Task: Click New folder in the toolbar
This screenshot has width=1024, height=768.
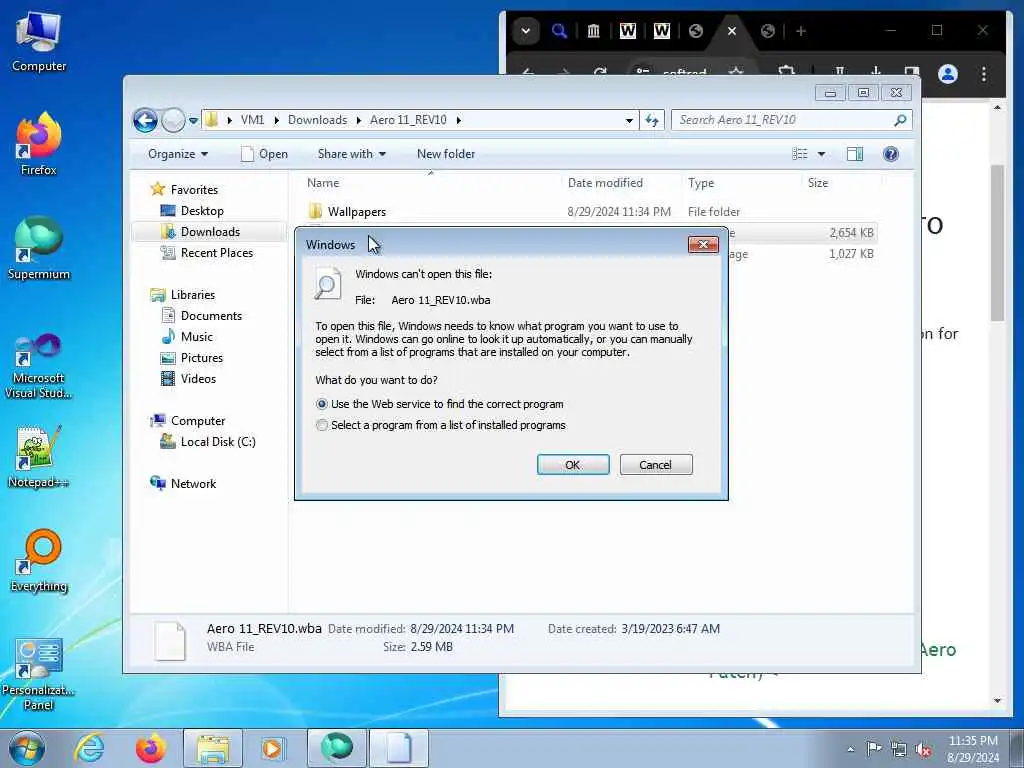Action: tap(446, 154)
